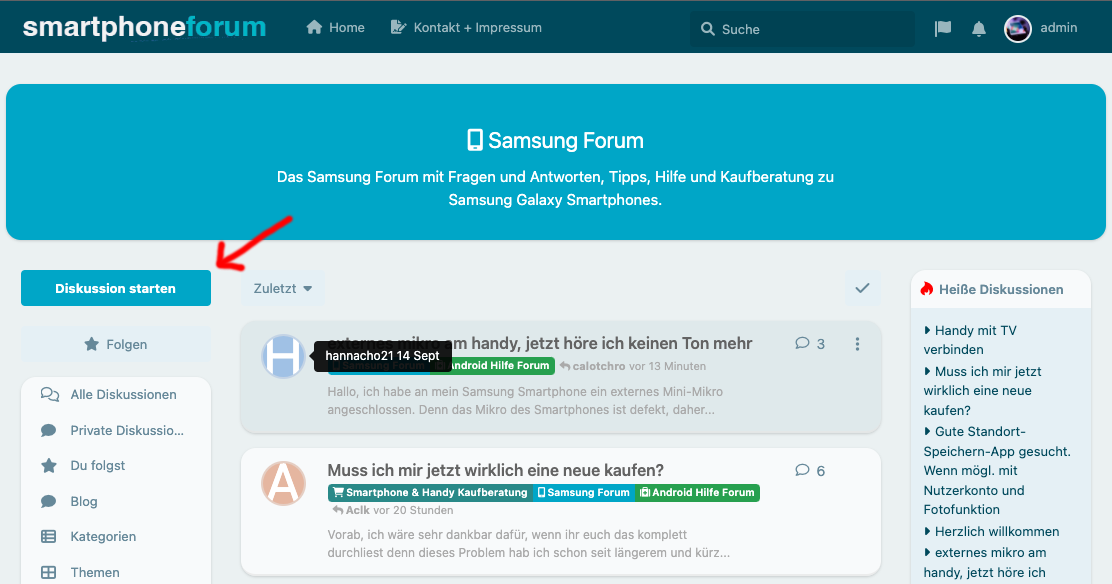
Task: Open the three-dot menu on the mikro discussion
Action: (857, 344)
